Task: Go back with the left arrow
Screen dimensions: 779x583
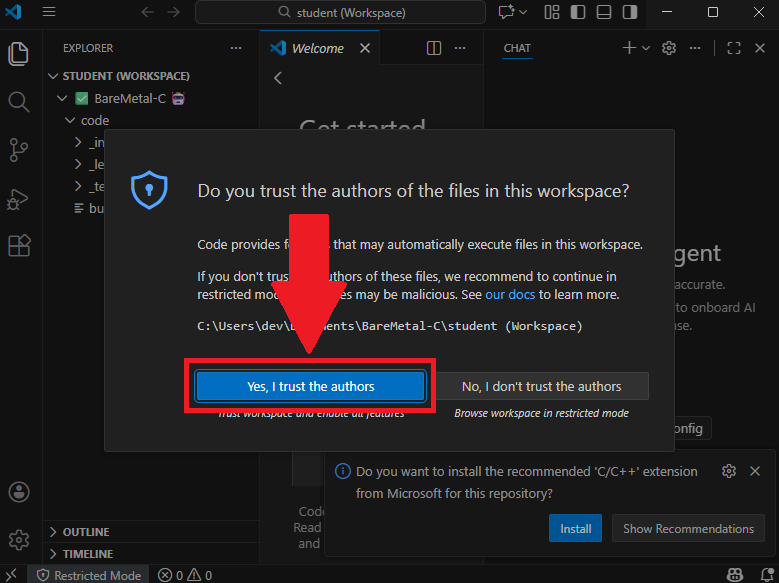Action: coord(148,12)
